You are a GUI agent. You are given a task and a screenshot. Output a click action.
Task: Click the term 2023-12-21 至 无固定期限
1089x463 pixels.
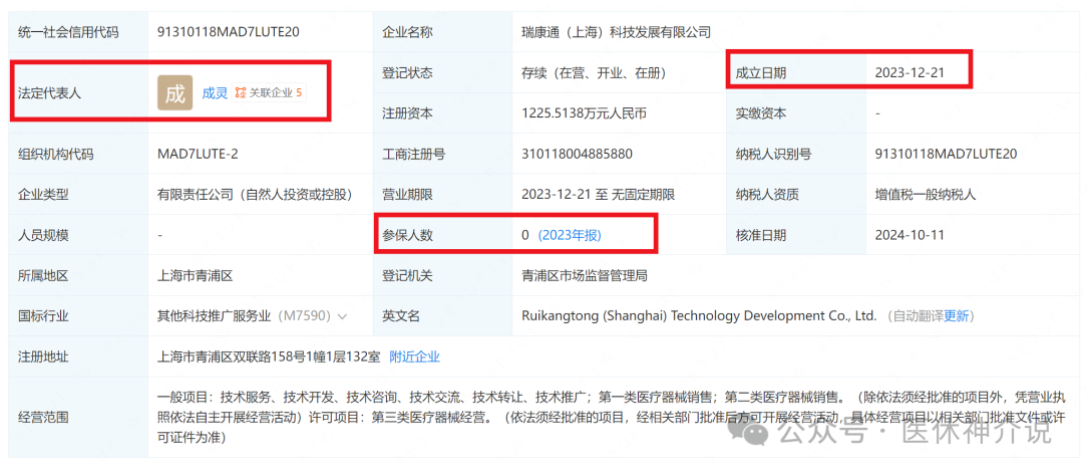598,195
